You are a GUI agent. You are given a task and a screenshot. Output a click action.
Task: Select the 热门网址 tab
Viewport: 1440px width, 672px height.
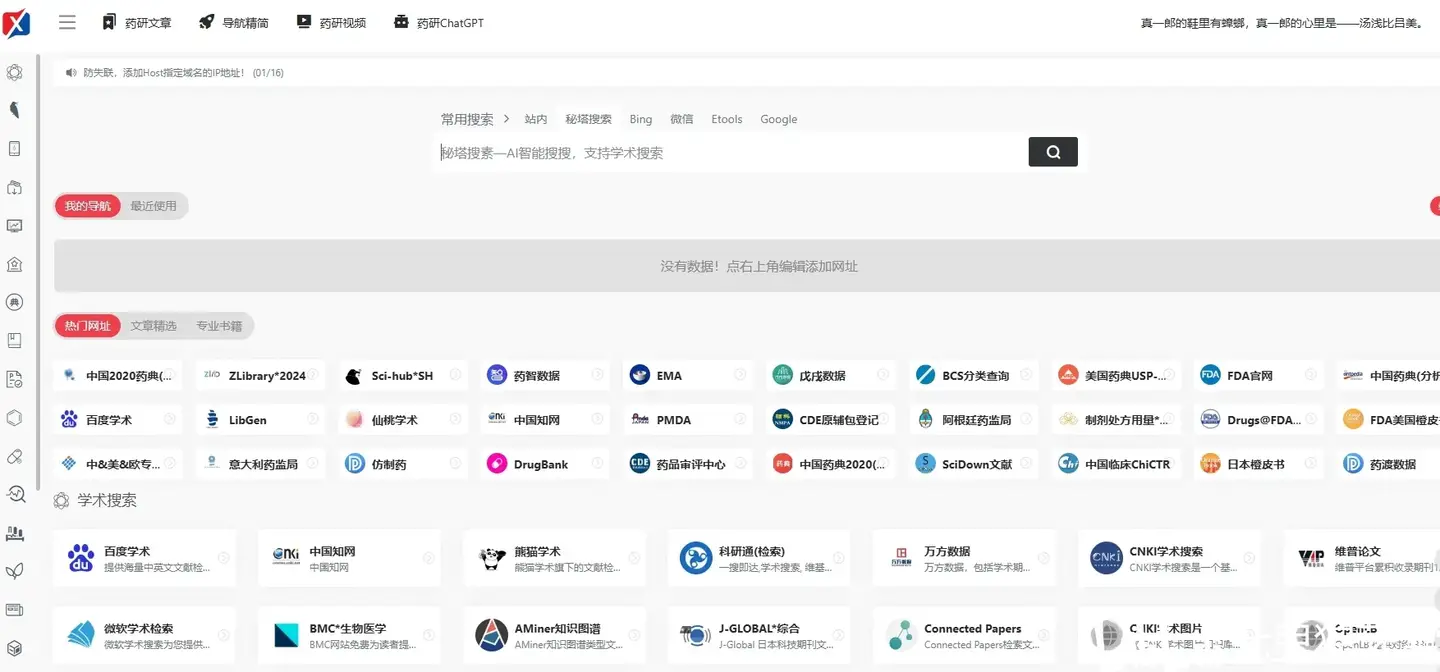pyautogui.click(x=88, y=326)
